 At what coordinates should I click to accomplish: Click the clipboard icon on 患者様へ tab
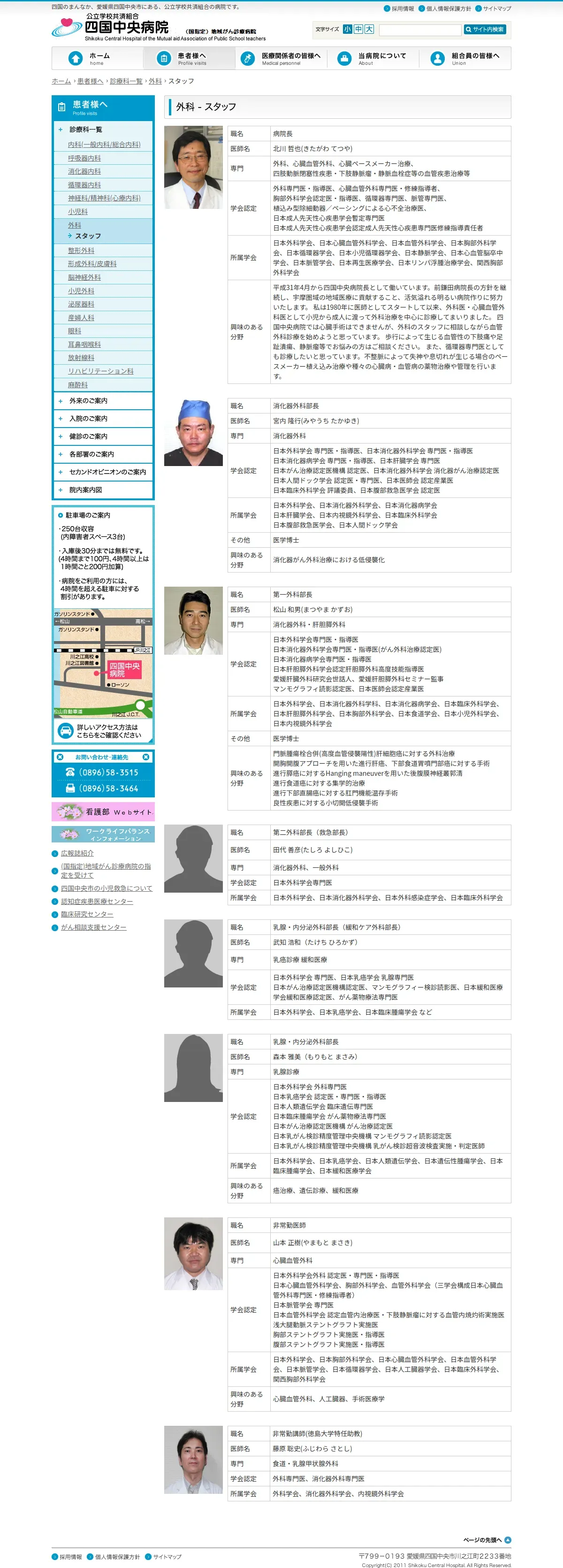[164, 59]
